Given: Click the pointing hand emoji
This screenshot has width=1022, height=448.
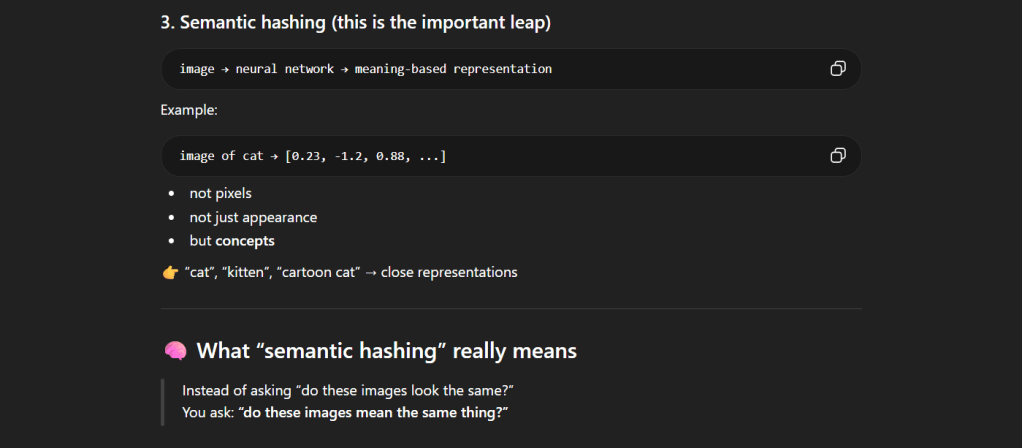Looking at the screenshot, I should (169, 272).
